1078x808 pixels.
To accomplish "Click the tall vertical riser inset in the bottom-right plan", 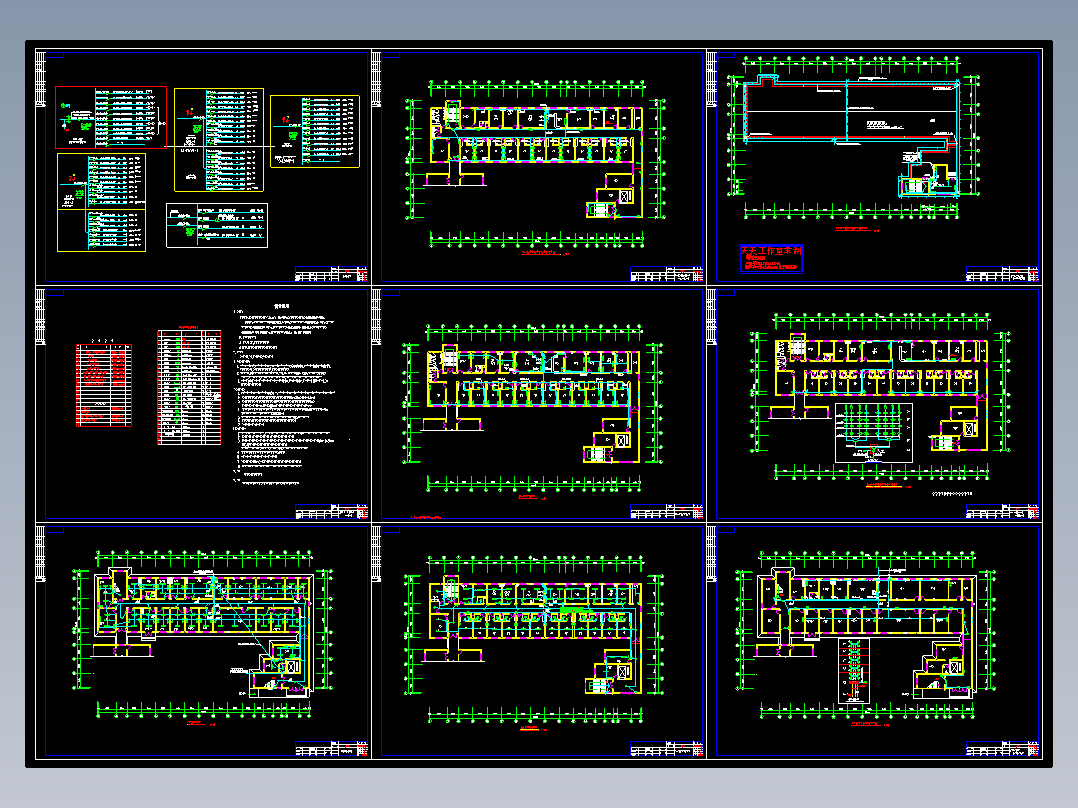I will (854, 670).
